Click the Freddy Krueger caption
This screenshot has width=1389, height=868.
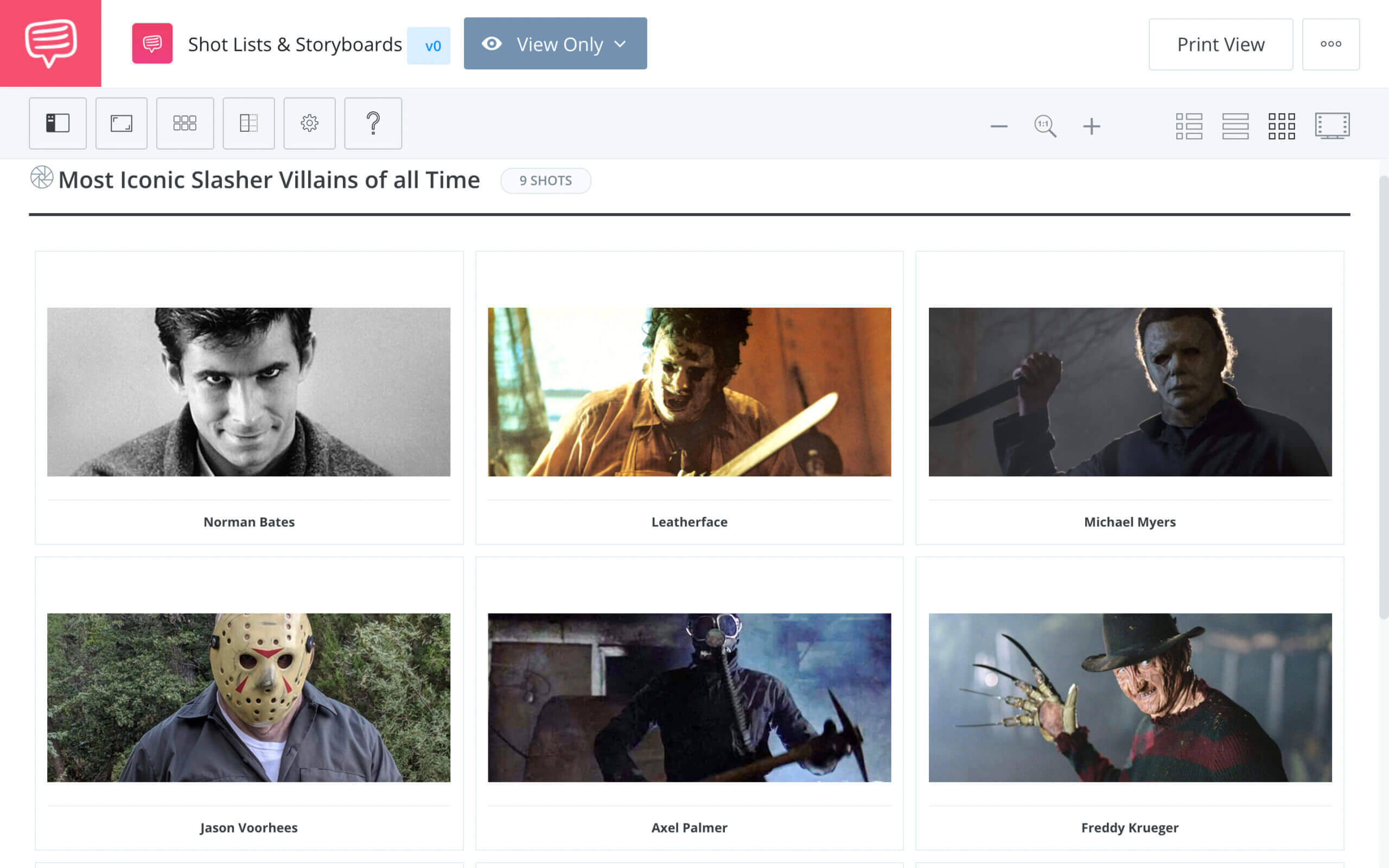(x=1130, y=828)
